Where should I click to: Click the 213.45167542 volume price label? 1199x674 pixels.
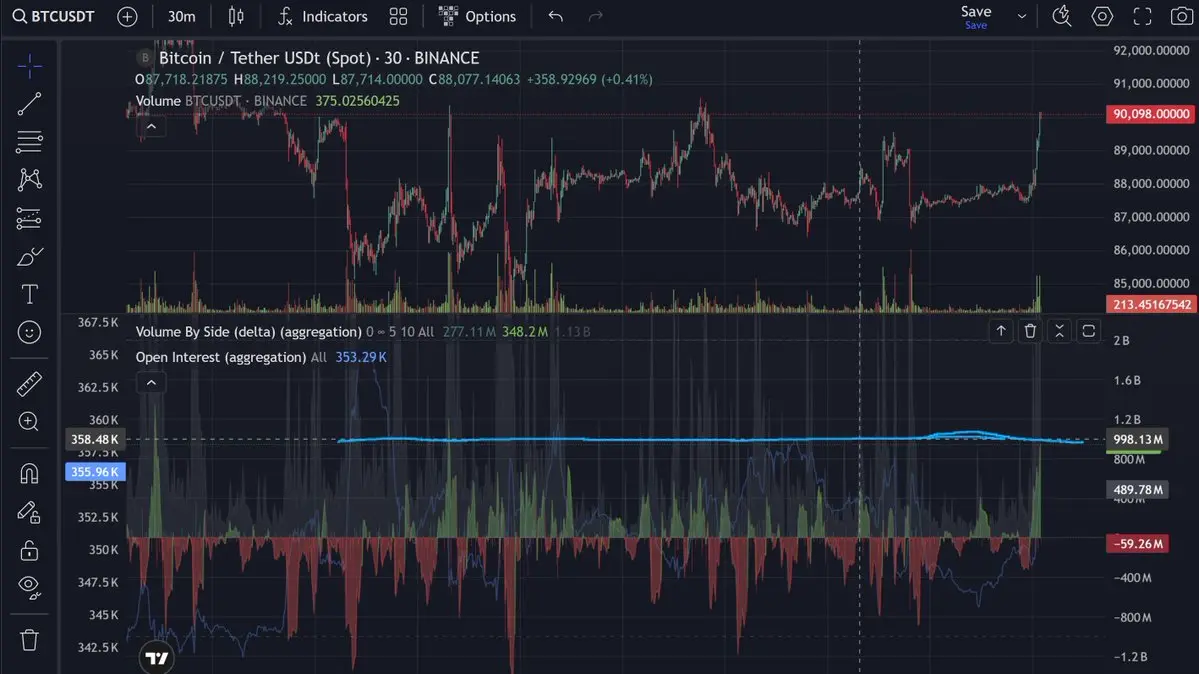click(x=1151, y=304)
